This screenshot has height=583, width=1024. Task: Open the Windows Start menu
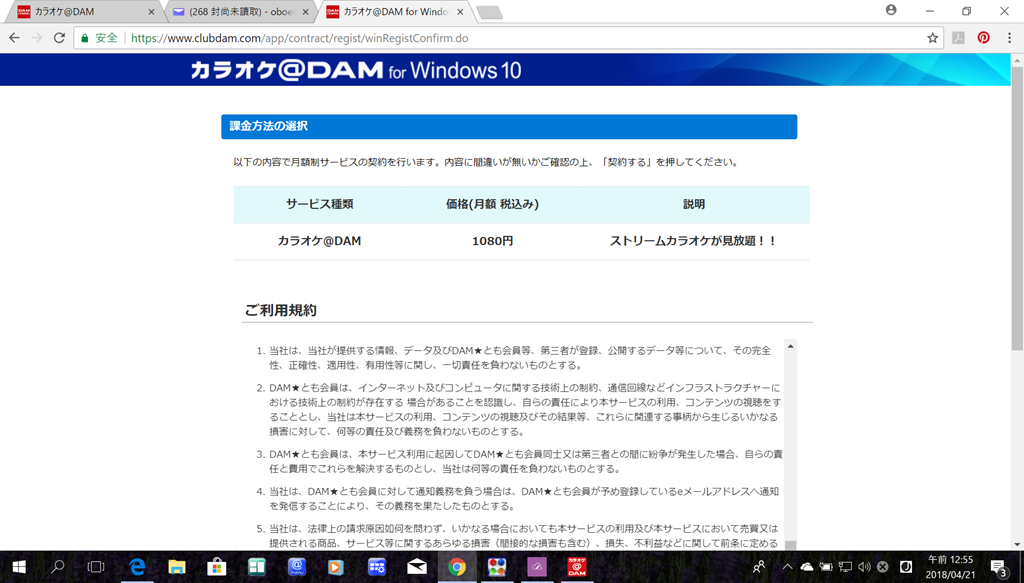click(x=18, y=567)
